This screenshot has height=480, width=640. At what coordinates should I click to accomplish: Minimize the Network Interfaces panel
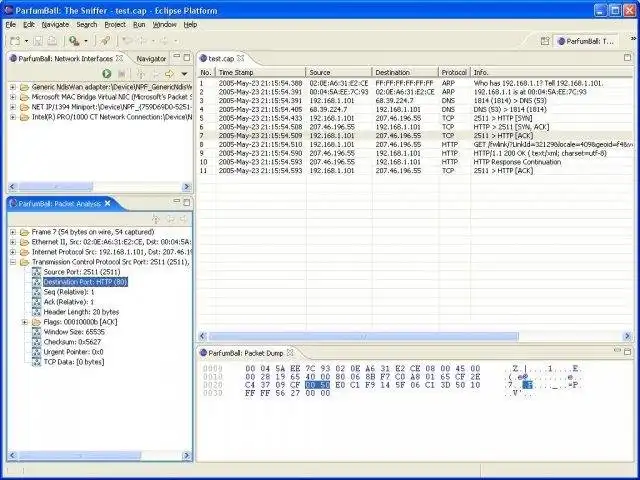176,56
